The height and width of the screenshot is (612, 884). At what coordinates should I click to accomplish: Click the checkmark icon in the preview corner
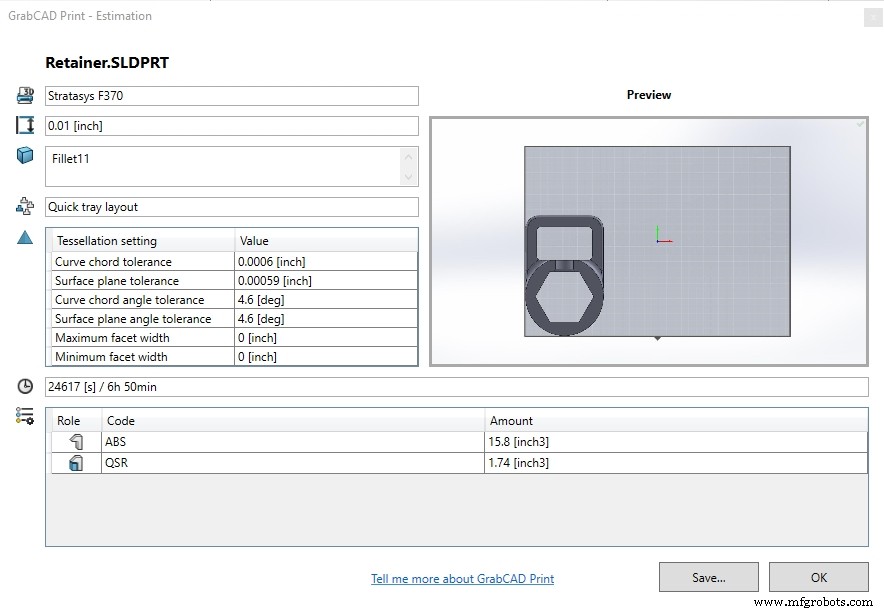pos(858,124)
